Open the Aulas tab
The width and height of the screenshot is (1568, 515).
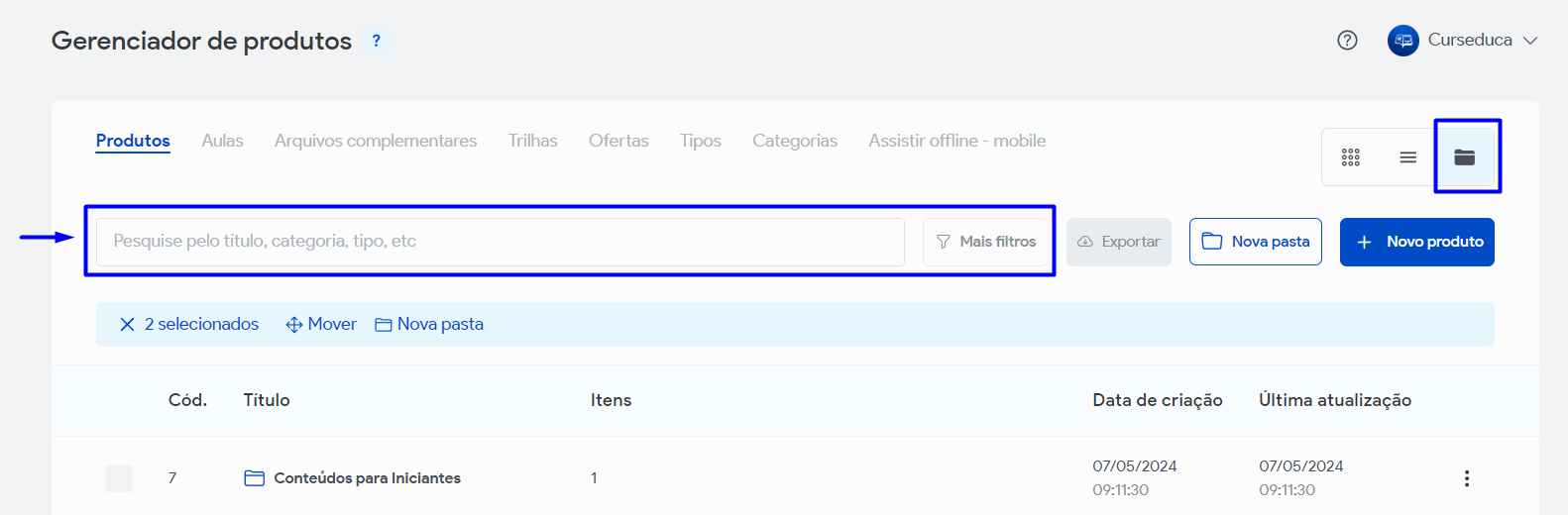pyautogui.click(x=222, y=141)
